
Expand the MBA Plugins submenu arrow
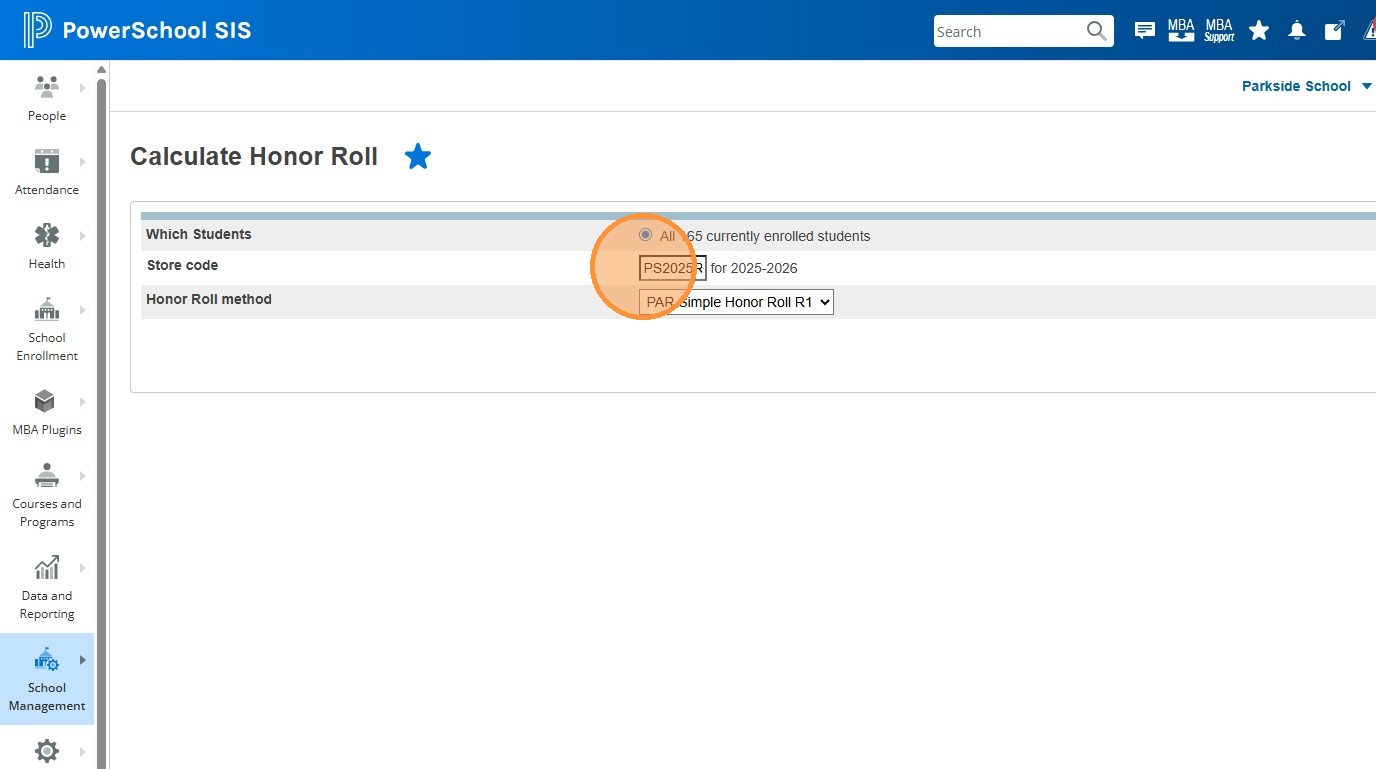click(x=82, y=401)
